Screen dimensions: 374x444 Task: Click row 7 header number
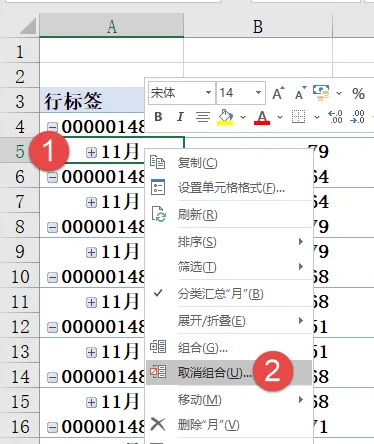coord(20,201)
